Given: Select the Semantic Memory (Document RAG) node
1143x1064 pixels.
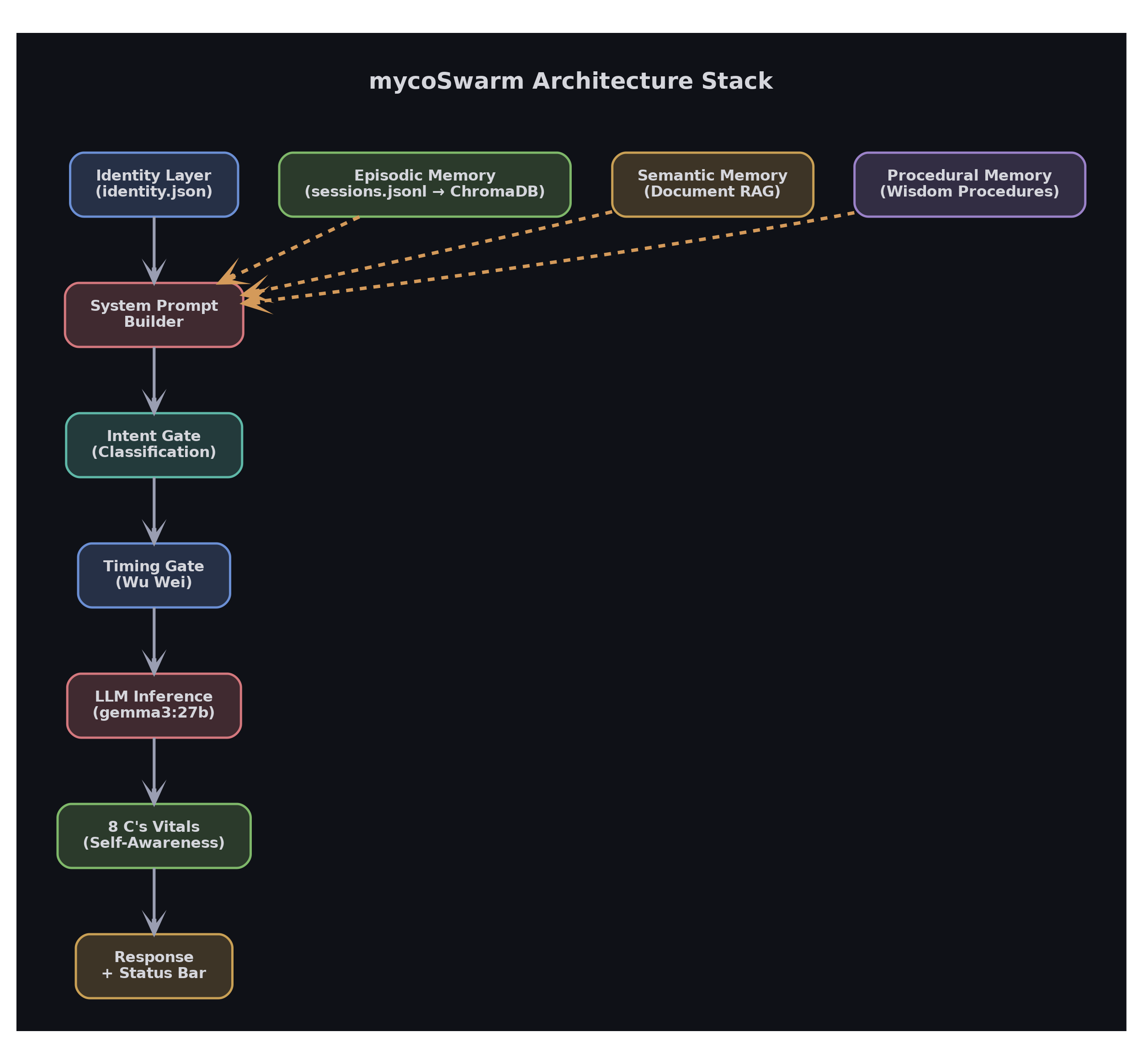Looking at the screenshot, I should 712,184.
